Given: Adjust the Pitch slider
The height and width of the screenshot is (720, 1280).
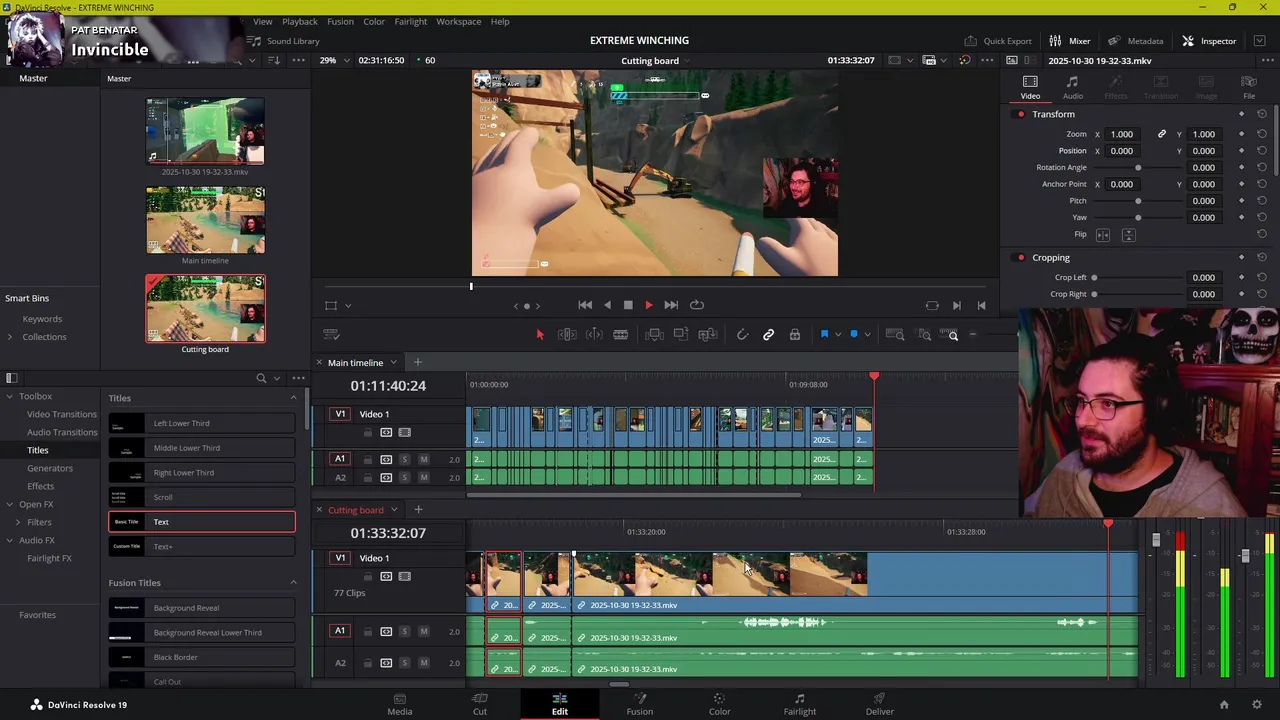Looking at the screenshot, I should click(x=1138, y=201).
